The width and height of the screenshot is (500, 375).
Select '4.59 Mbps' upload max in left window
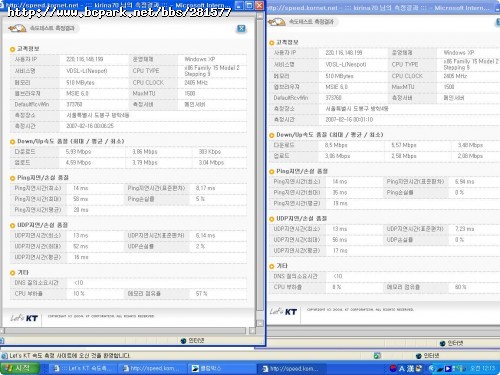pyautogui.click(x=78, y=163)
